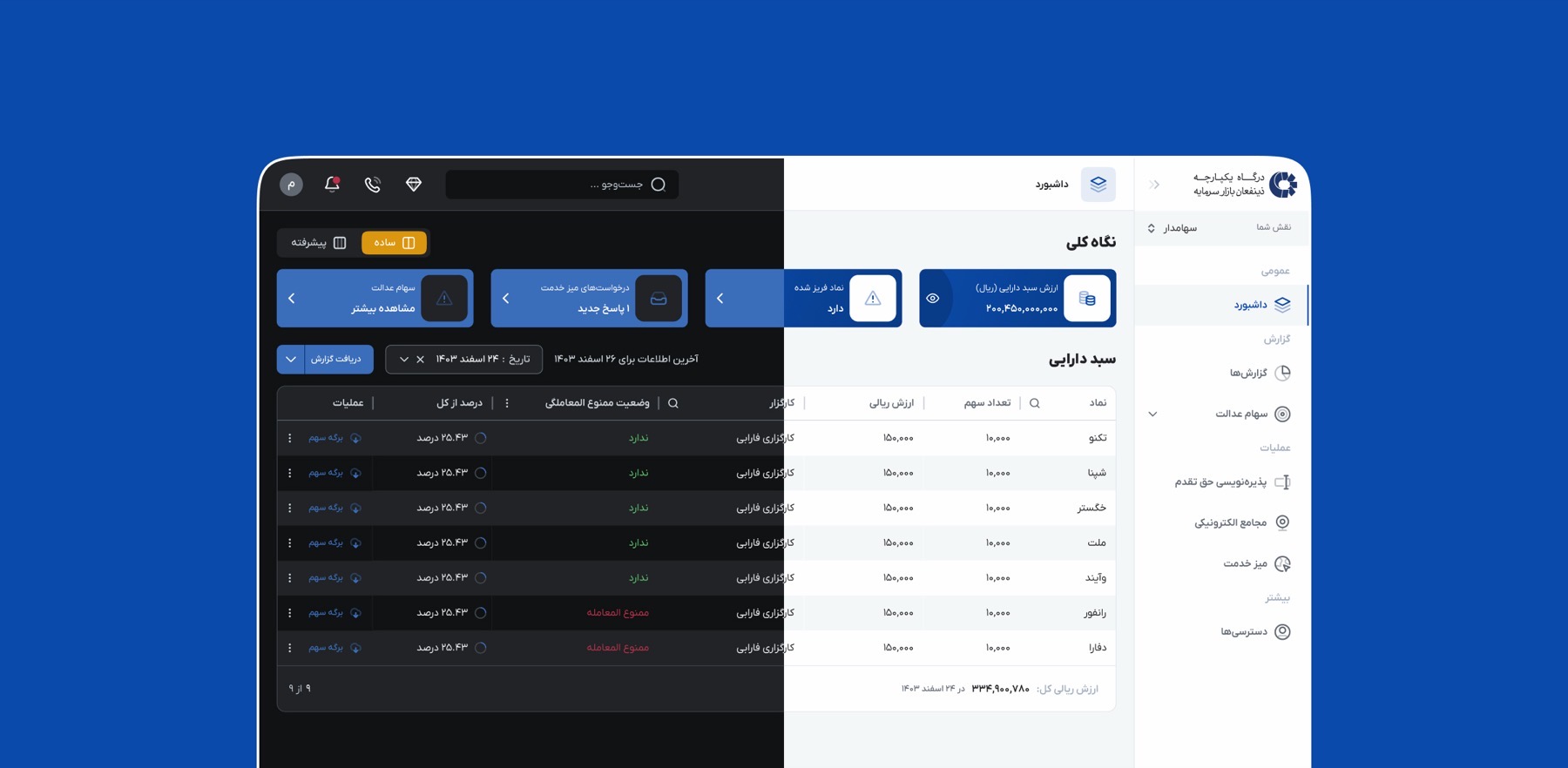The width and height of the screenshot is (1568, 768).
Task: Click the برگه سهم link in the رانفور row
Action: click(335, 613)
